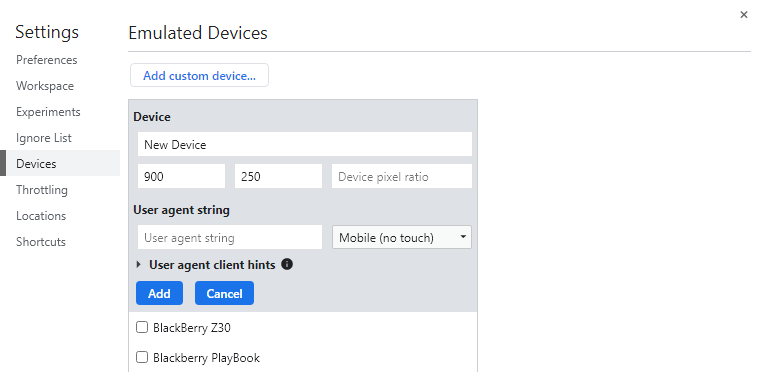Viewport: 760px width, 372px height.
Task: Click the width field showing 900
Action: (181, 176)
